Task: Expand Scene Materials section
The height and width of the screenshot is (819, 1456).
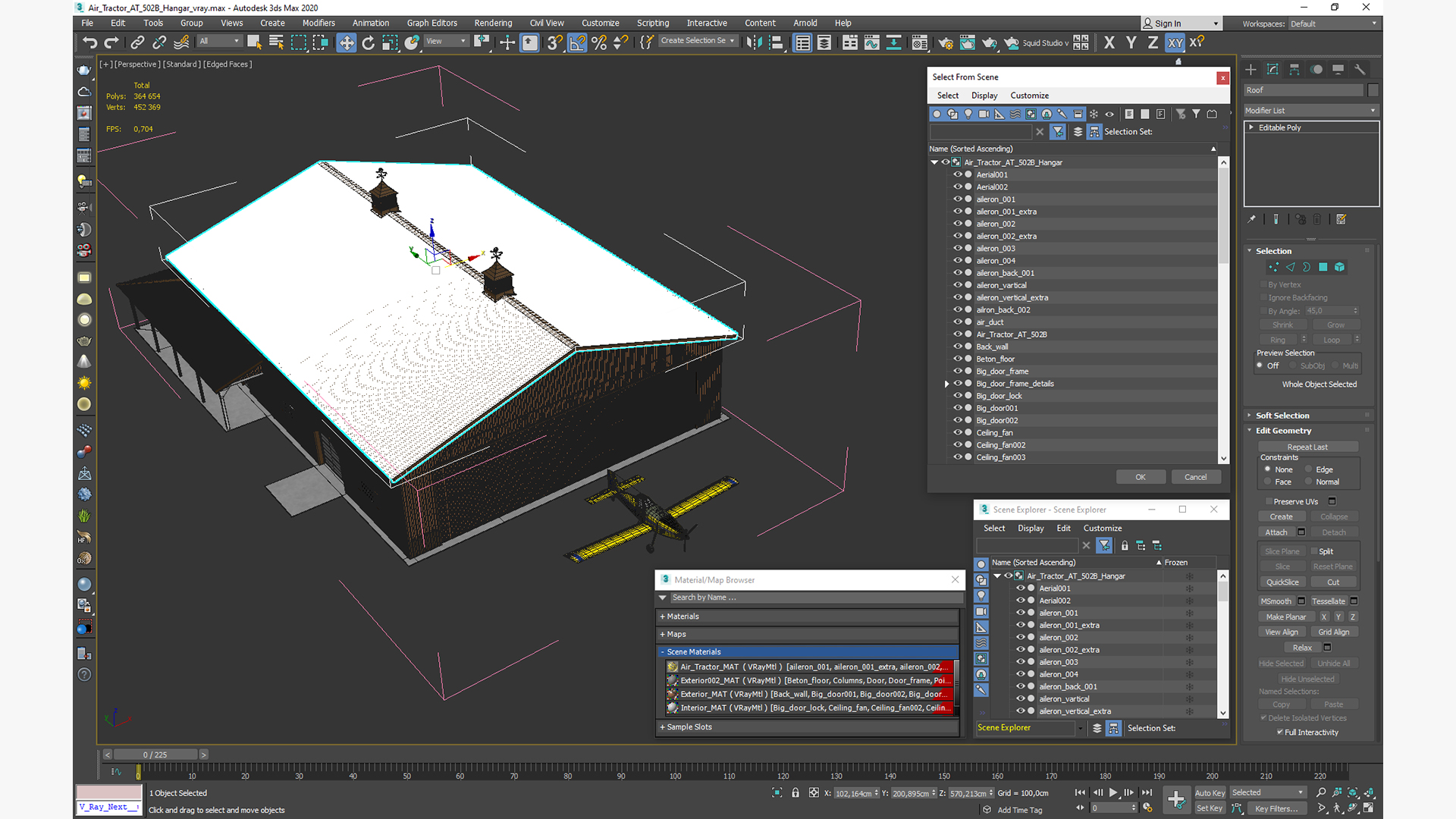Action: pyautogui.click(x=663, y=651)
